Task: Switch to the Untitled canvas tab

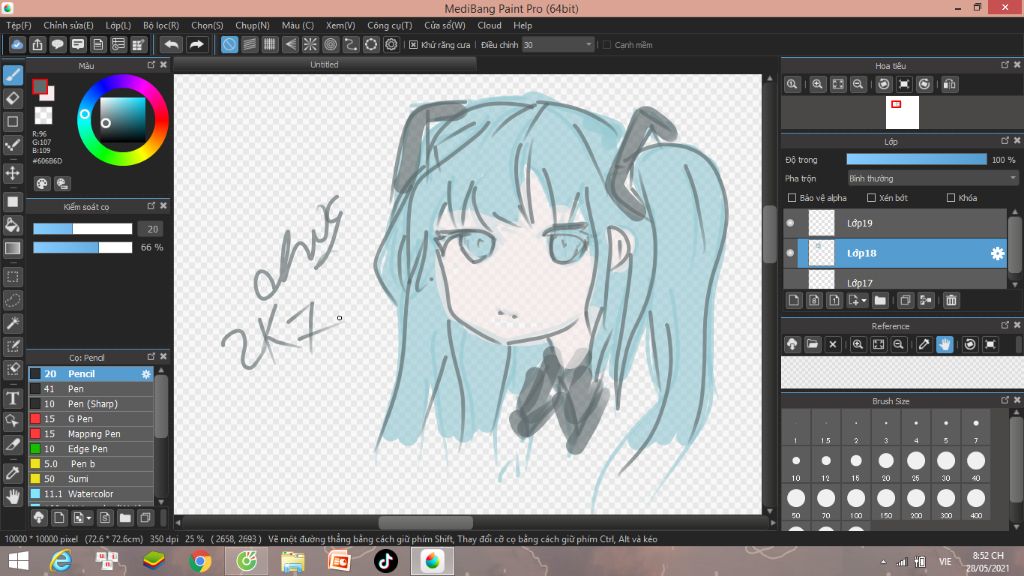Action: coord(325,65)
